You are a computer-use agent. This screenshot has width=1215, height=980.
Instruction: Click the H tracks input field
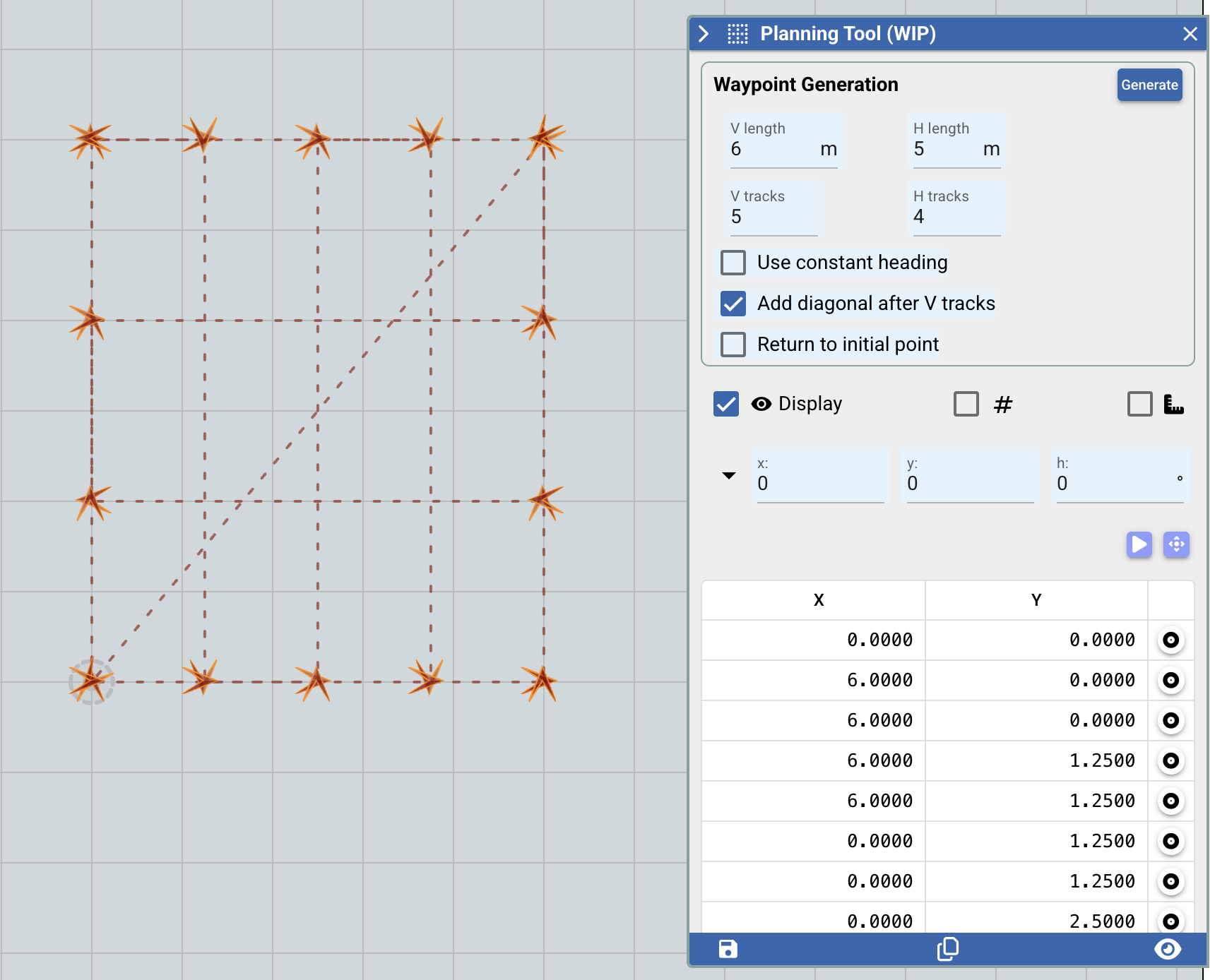click(956, 217)
